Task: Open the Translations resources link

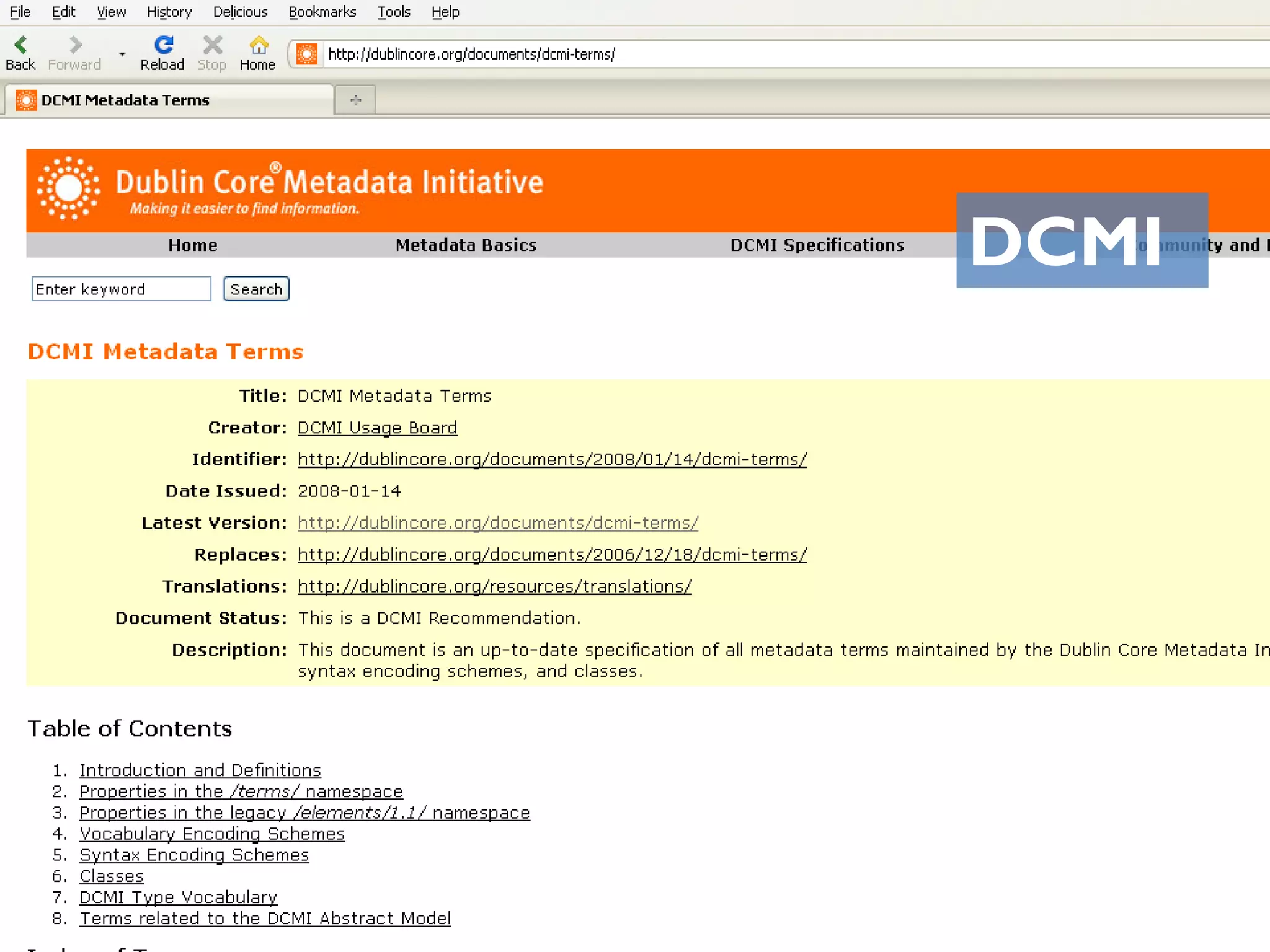Action: pos(494,586)
